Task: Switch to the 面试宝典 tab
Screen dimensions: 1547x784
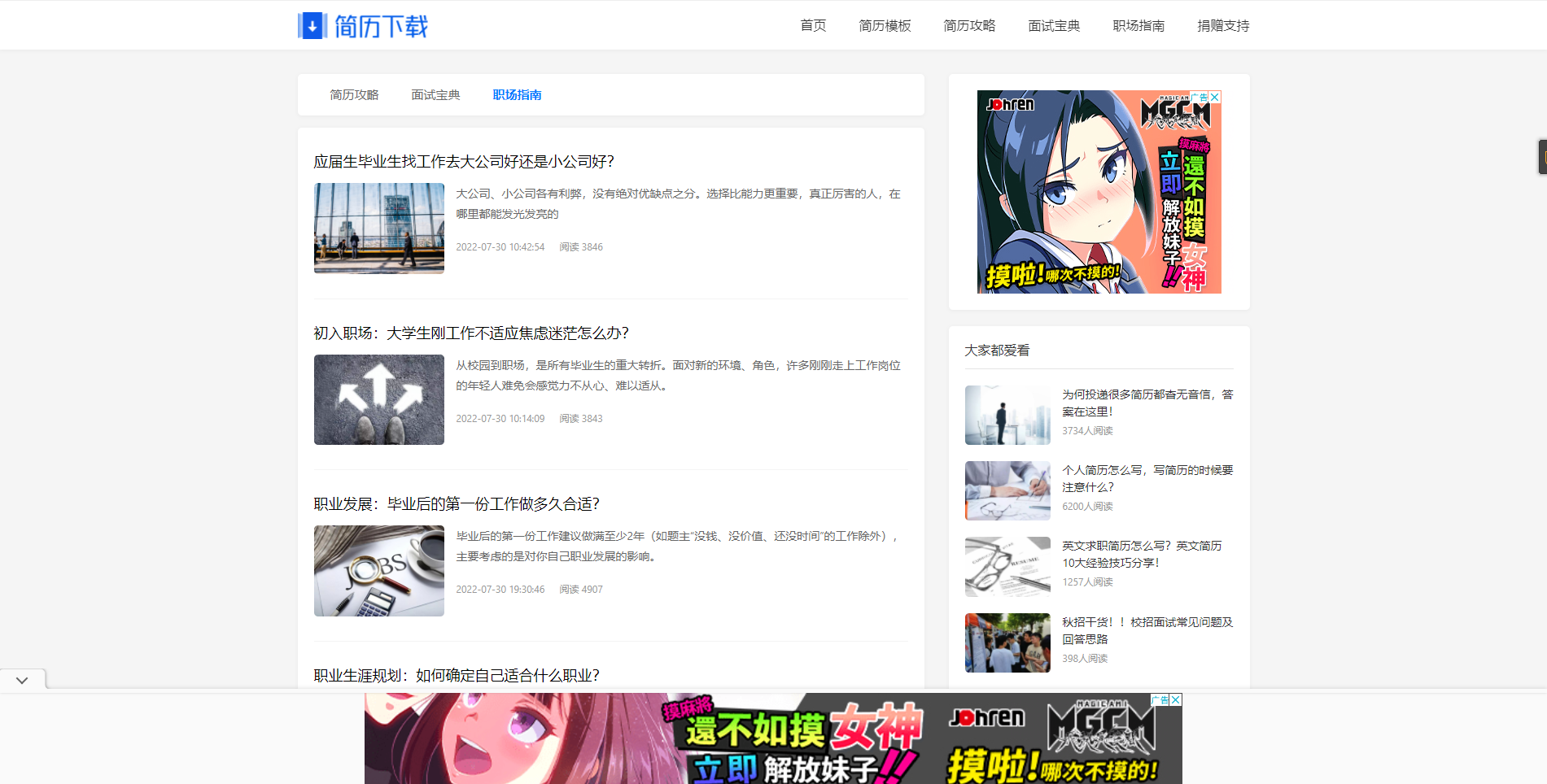Action: point(435,94)
